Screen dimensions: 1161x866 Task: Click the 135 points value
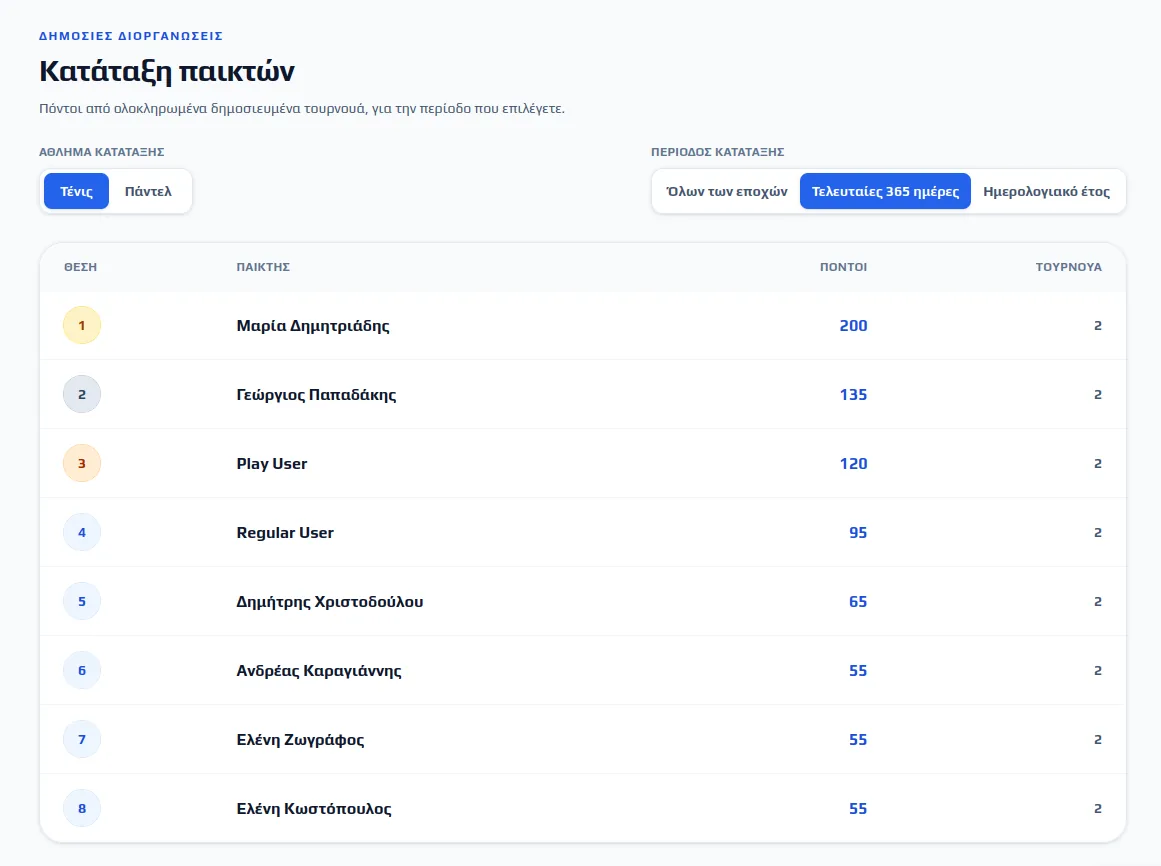pos(853,395)
